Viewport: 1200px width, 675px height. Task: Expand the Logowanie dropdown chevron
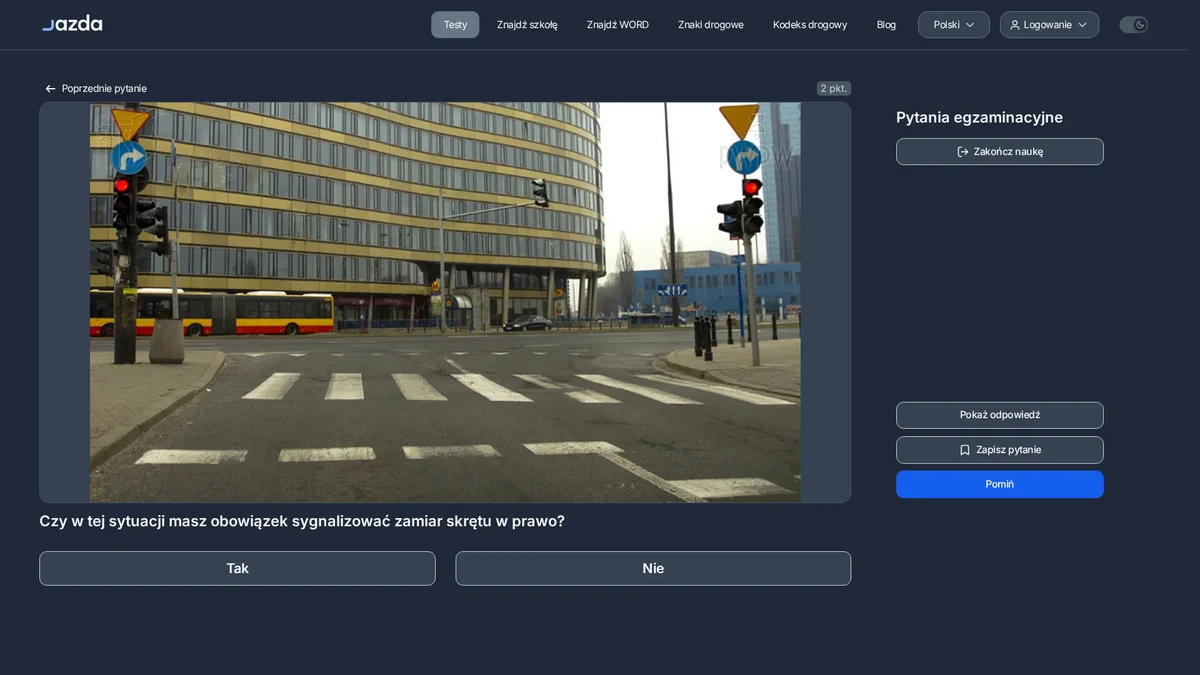pos(1083,25)
